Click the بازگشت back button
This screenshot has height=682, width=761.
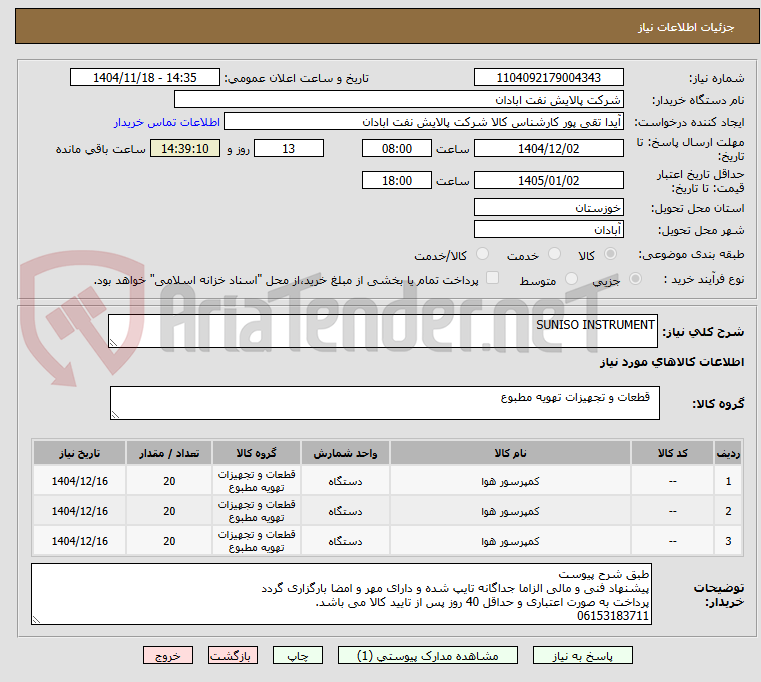[x=232, y=655]
